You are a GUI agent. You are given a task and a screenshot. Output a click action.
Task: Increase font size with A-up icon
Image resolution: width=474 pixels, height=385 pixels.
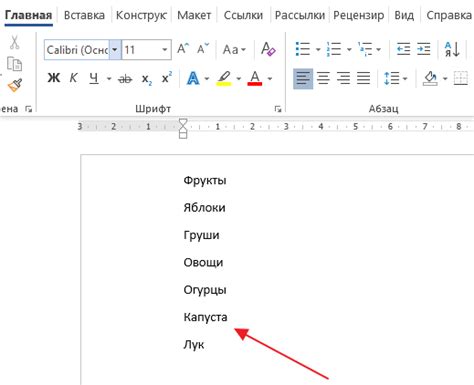click(183, 49)
